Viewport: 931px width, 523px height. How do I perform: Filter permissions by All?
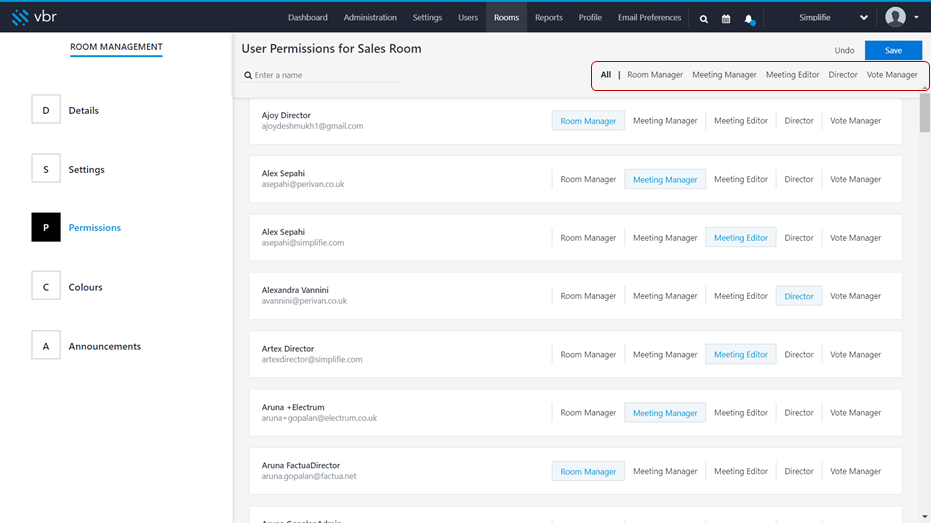(x=606, y=75)
